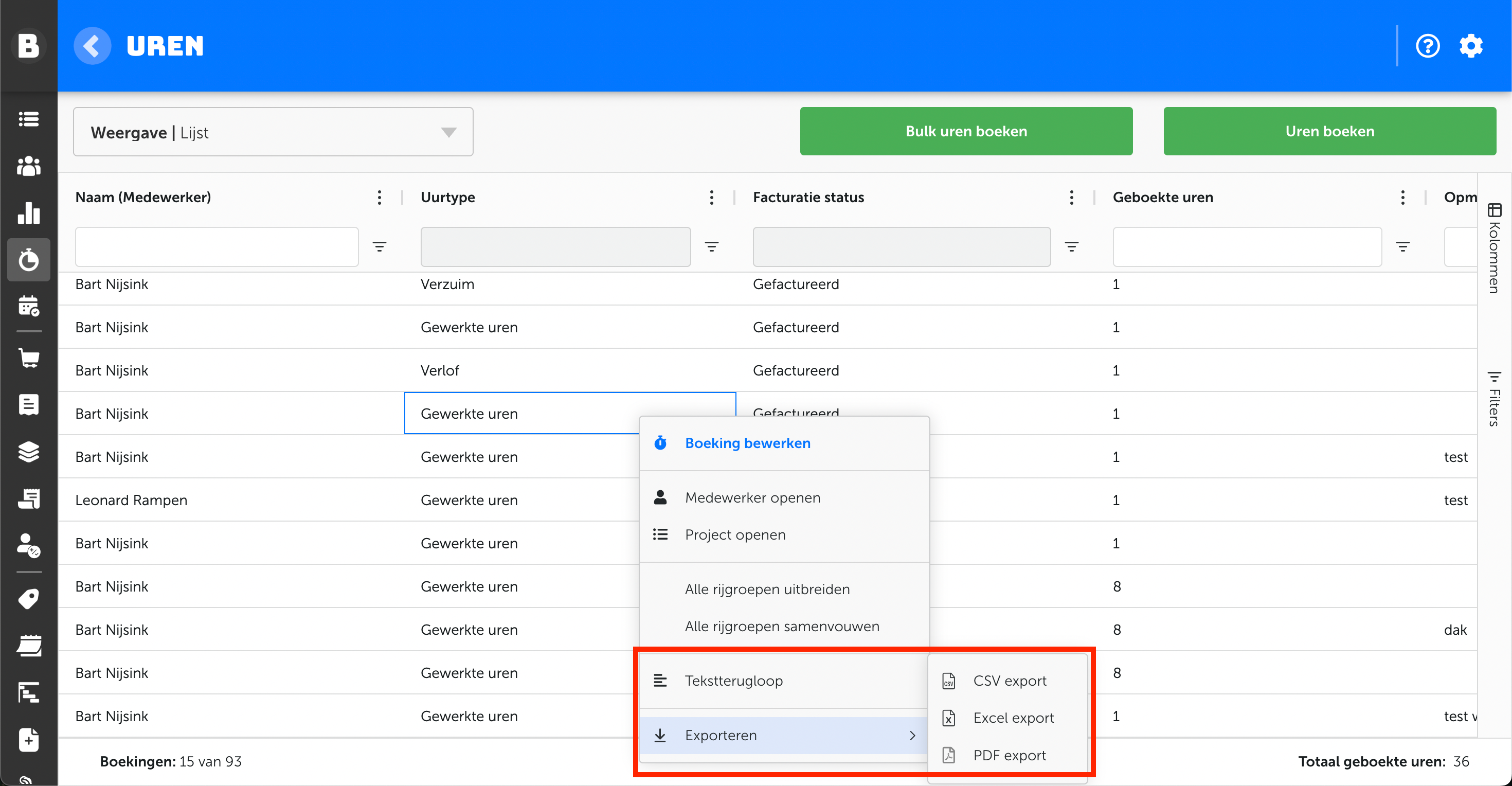The width and height of the screenshot is (1512, 786).
Task: Open settings with the gear icon
Action: coord(1471,46)
